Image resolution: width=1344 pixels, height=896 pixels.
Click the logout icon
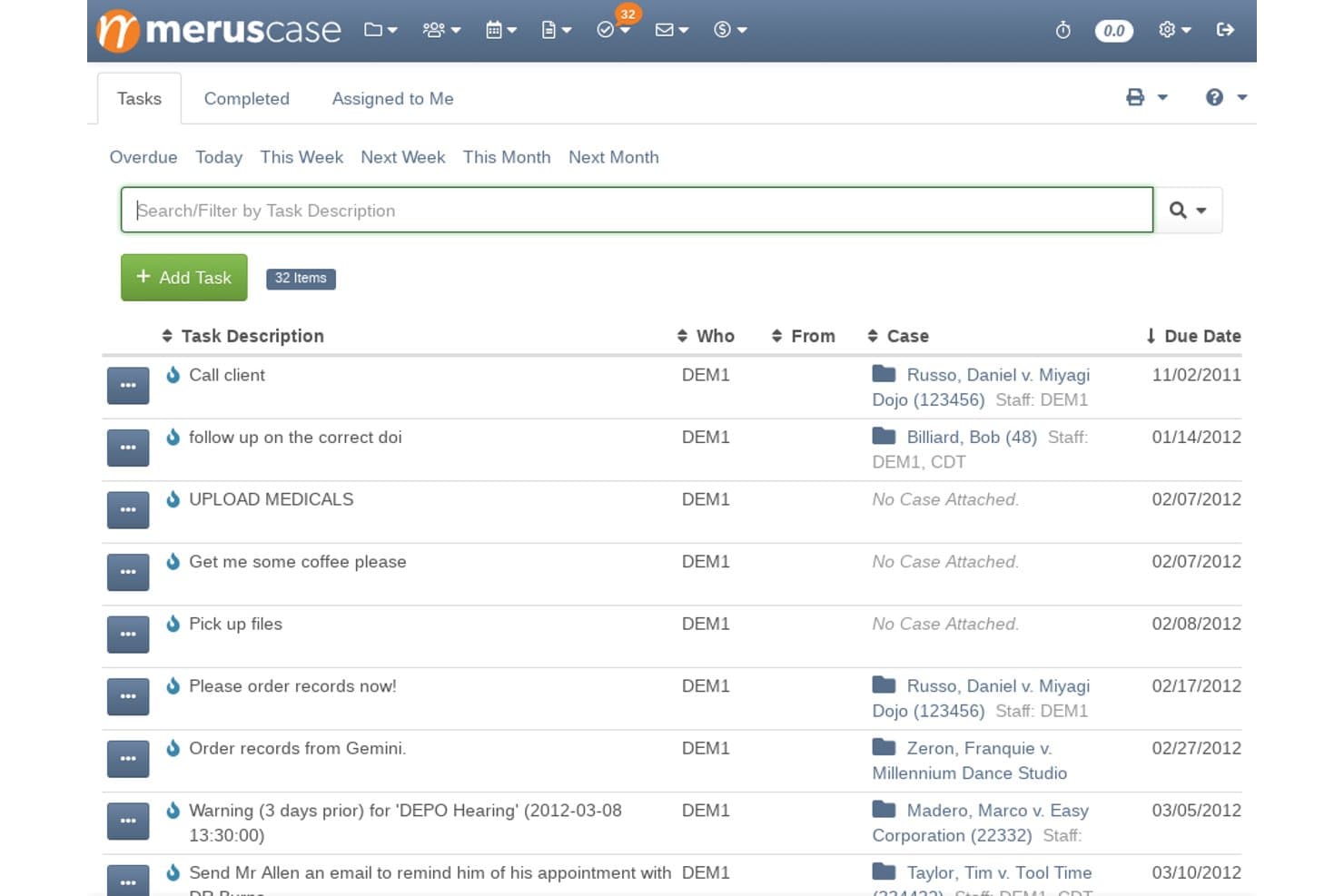click(1225, 30)
